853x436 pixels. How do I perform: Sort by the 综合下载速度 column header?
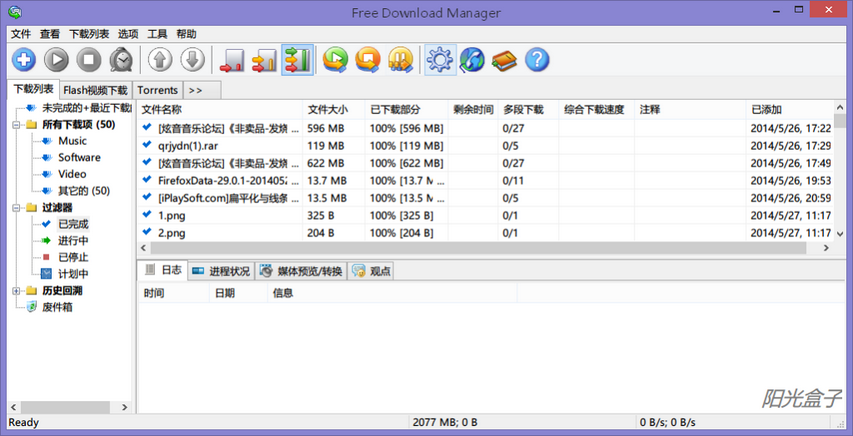tap(597, 109)
